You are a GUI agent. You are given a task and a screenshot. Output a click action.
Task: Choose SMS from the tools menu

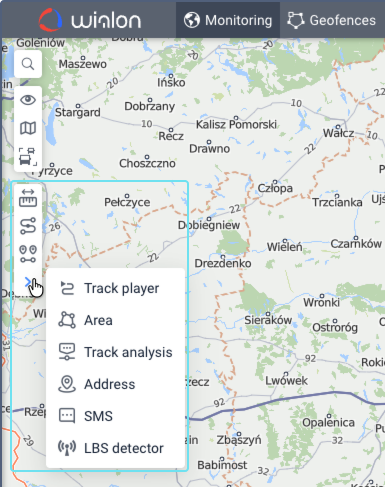click(115, 416)
